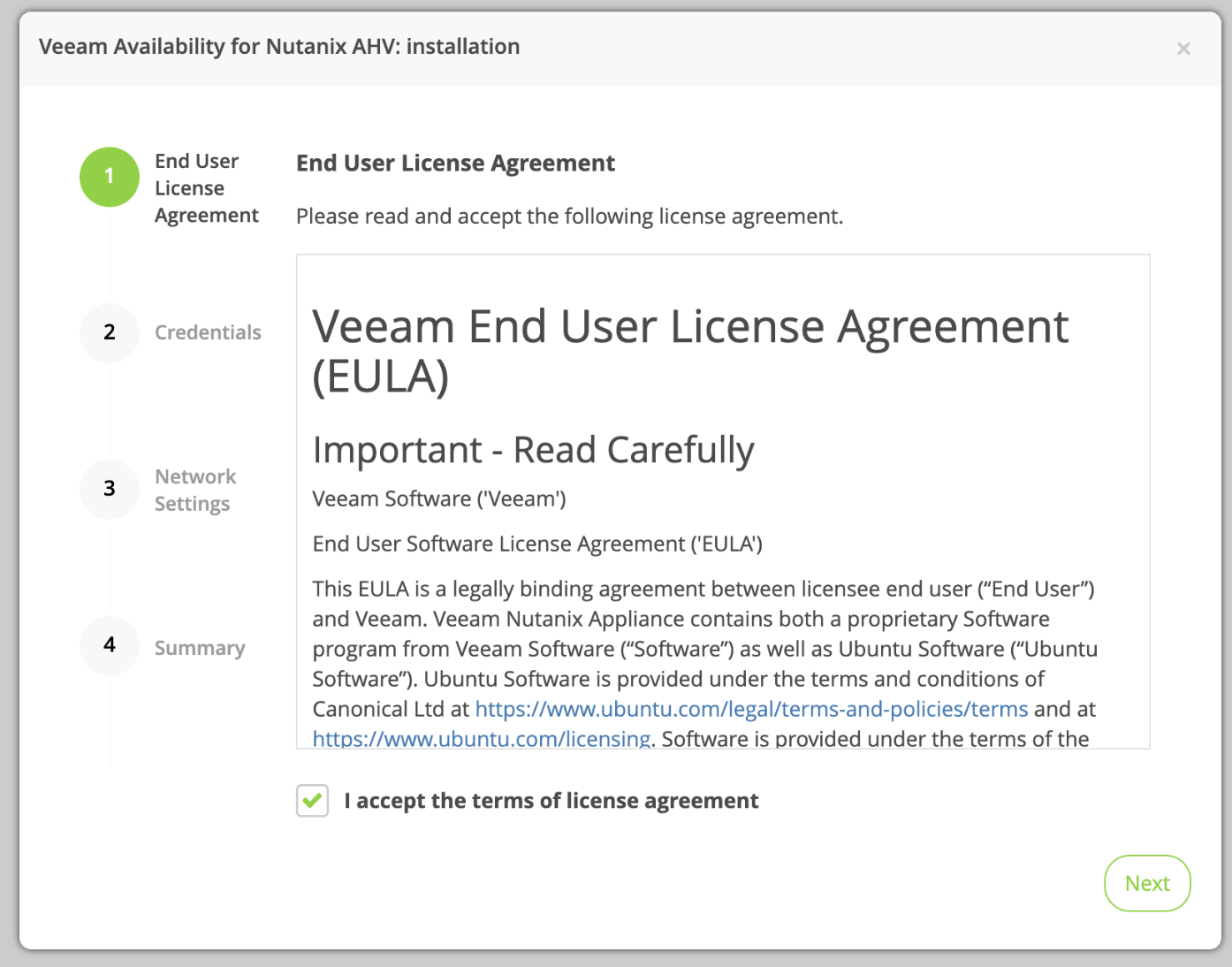
Task: Click the 'Veeam Software ('Veeam')' line
Action: pyautogui.click(x=439, y=499)
